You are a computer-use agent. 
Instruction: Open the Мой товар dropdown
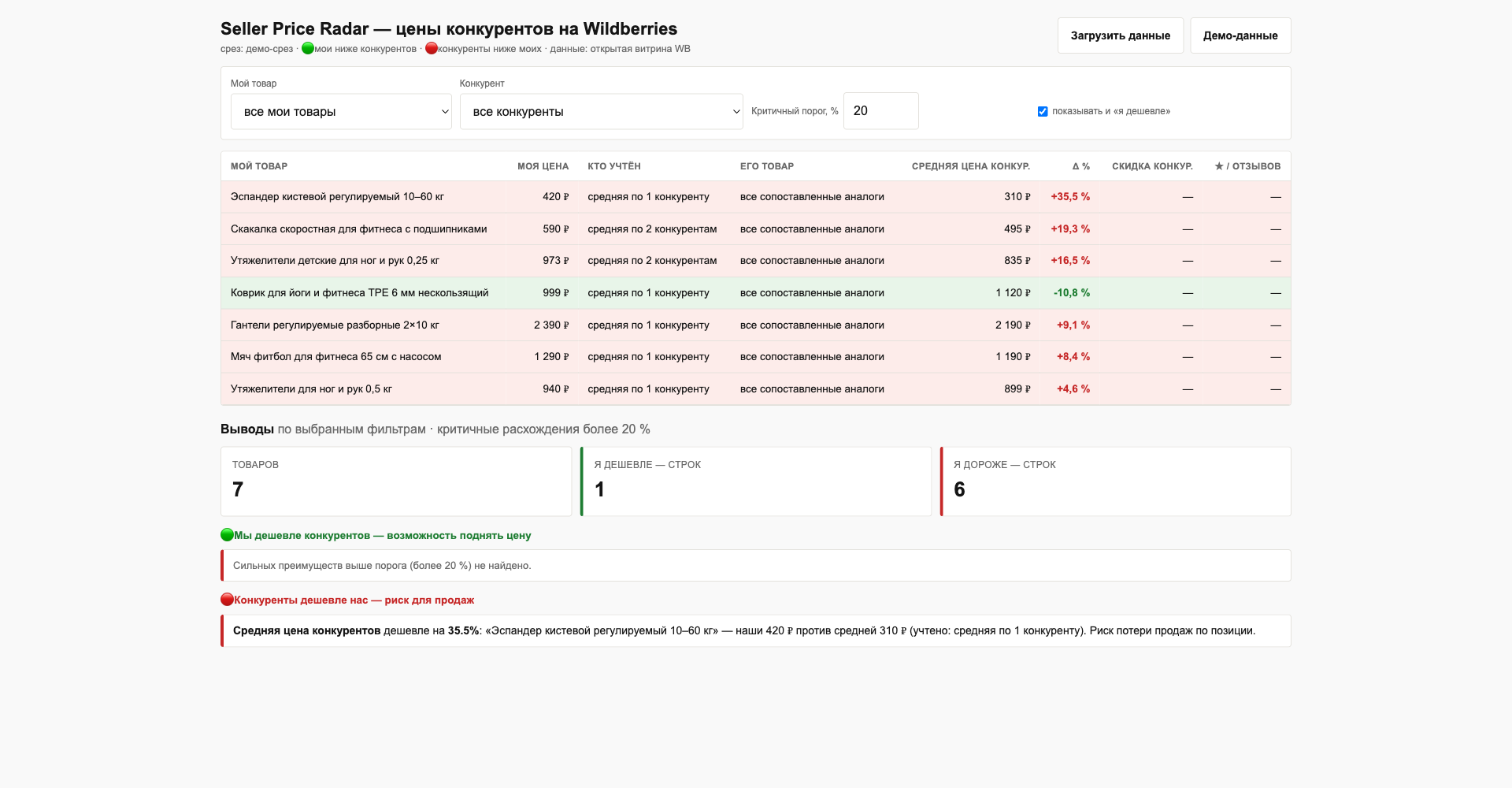click(x=341, y=111)
